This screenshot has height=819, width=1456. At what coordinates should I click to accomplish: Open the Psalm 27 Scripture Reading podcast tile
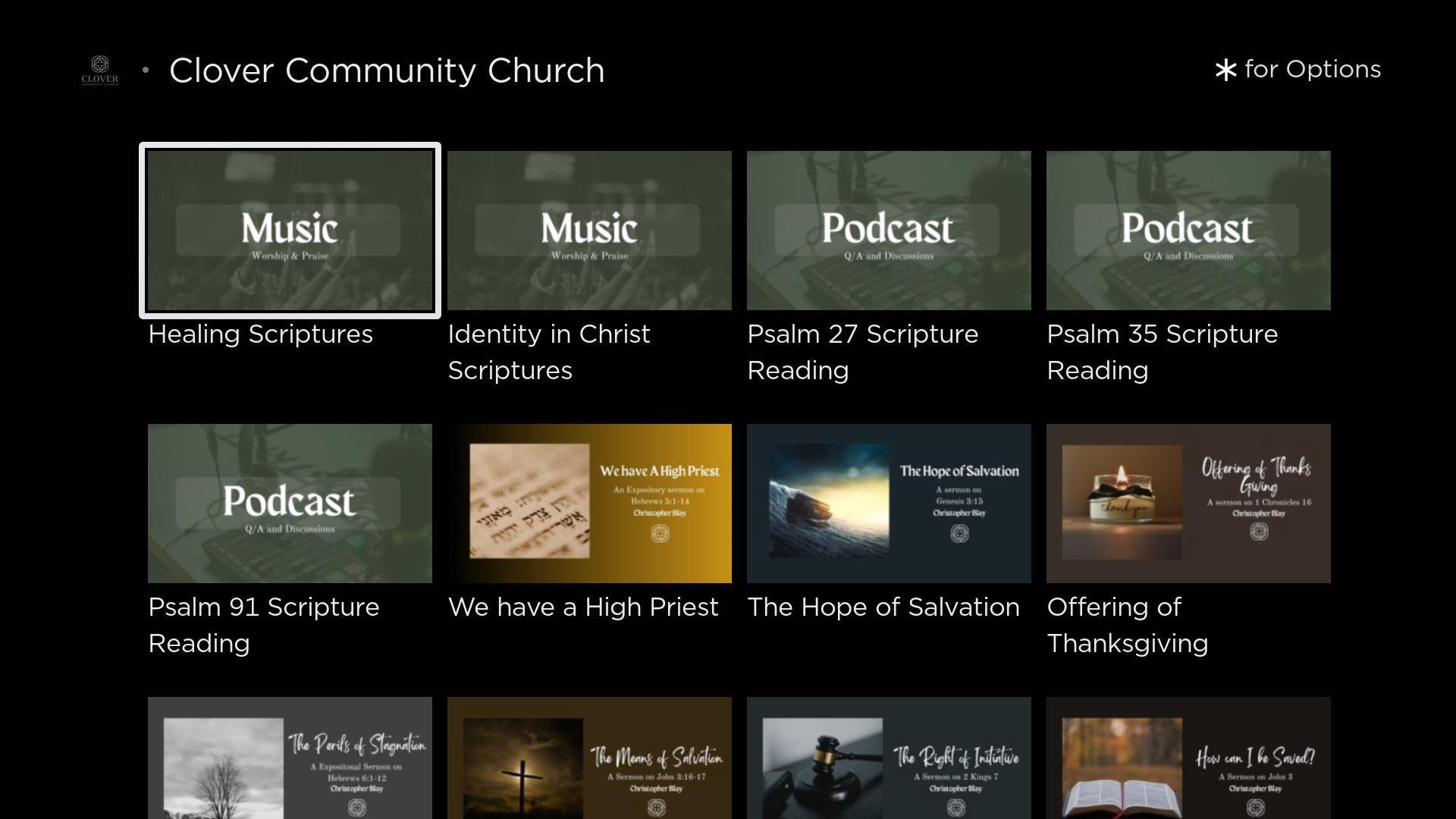[889, 231]
